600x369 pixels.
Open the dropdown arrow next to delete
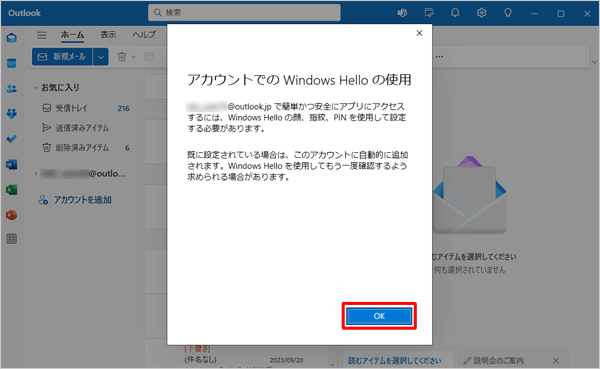coord(134,57)
